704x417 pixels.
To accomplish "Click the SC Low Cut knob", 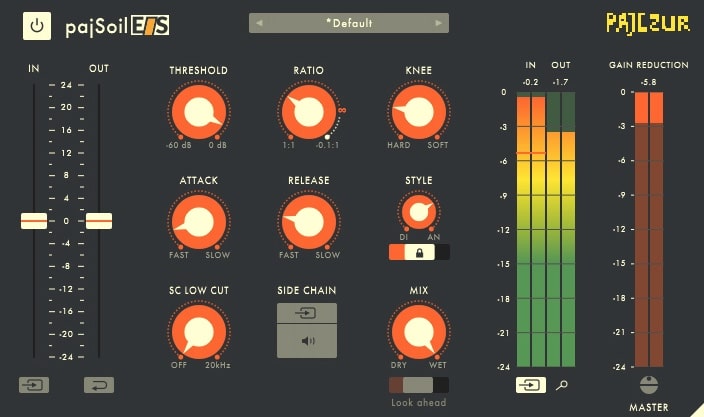I will [198, 333].
